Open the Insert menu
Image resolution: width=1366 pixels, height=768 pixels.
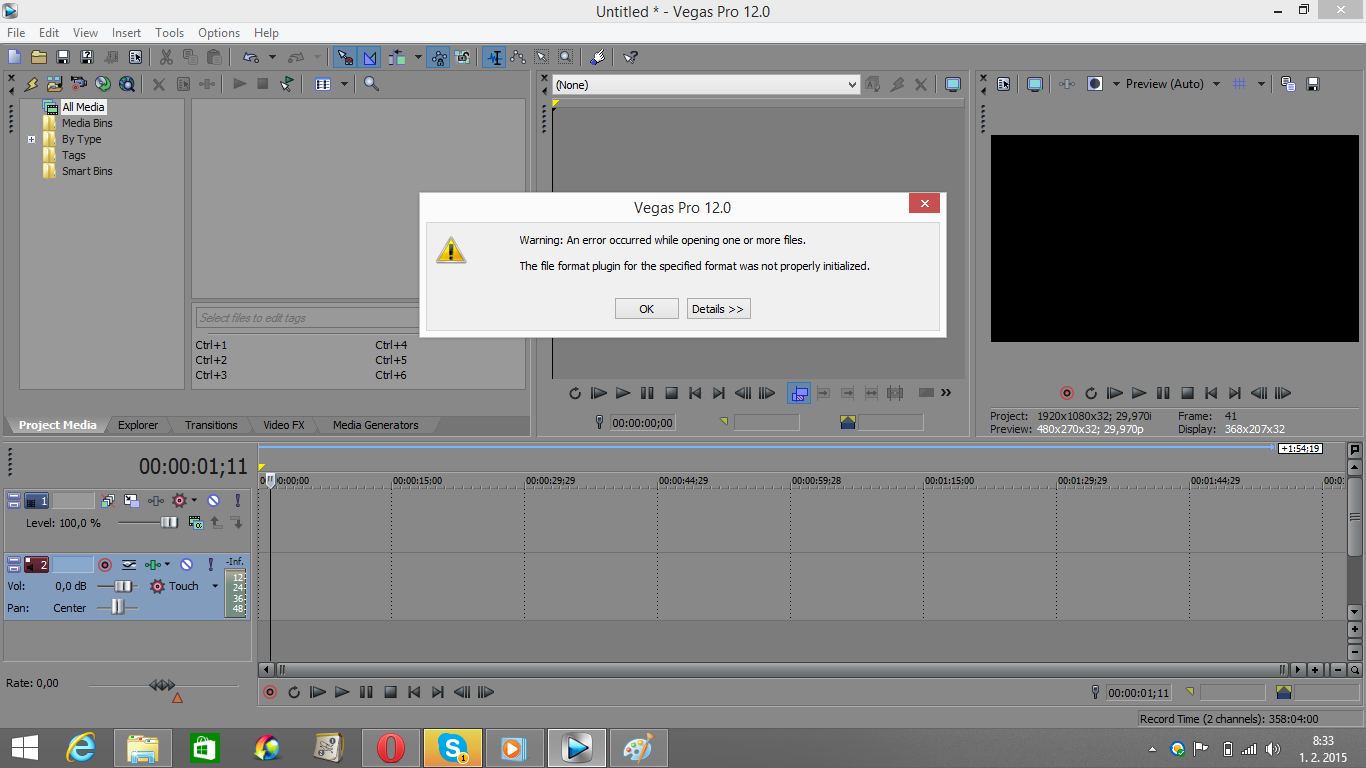click(126, 33)
